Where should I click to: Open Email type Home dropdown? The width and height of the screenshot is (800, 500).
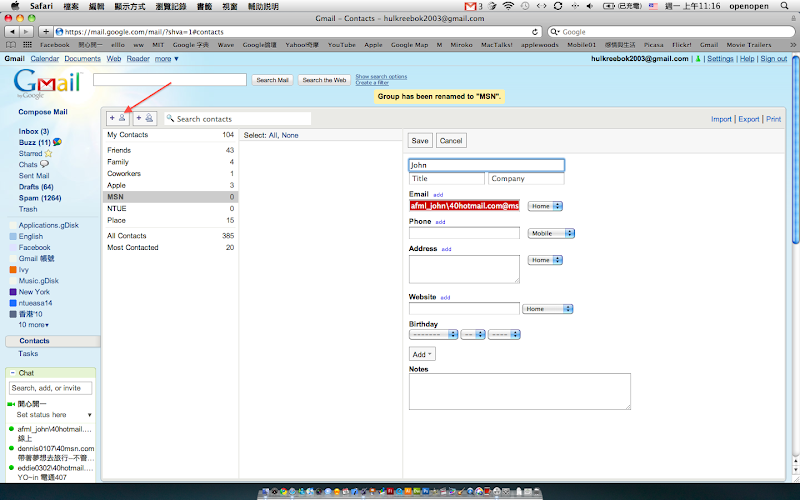coord(545,206)
